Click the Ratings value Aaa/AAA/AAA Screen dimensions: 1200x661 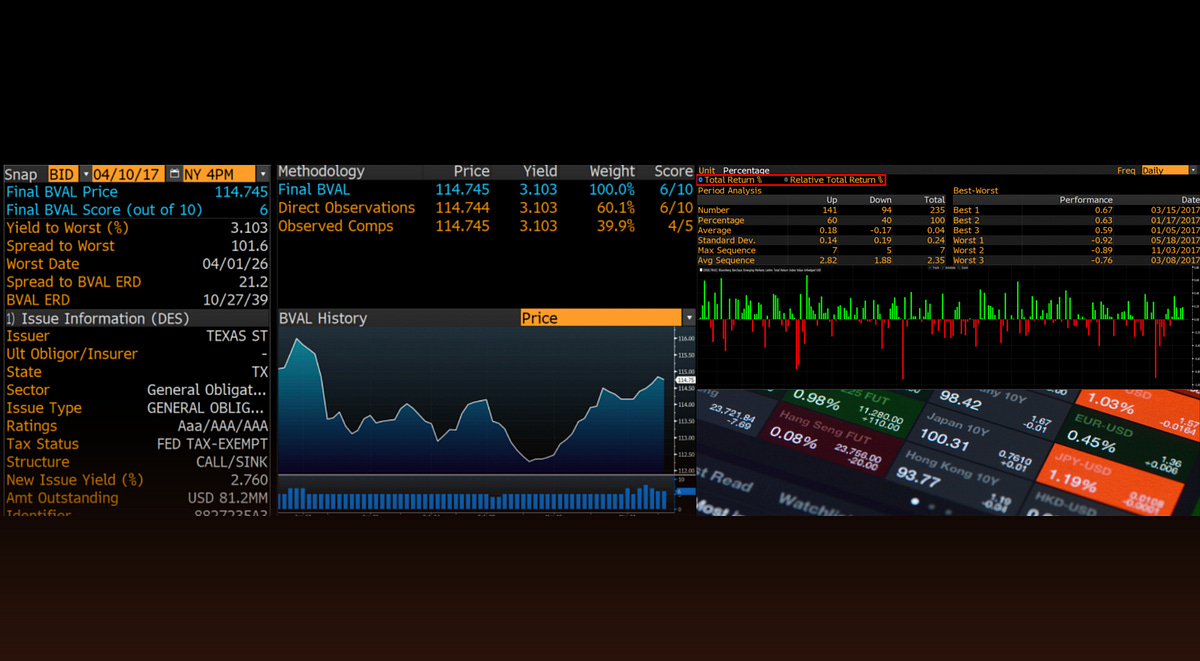click(222, 426)
